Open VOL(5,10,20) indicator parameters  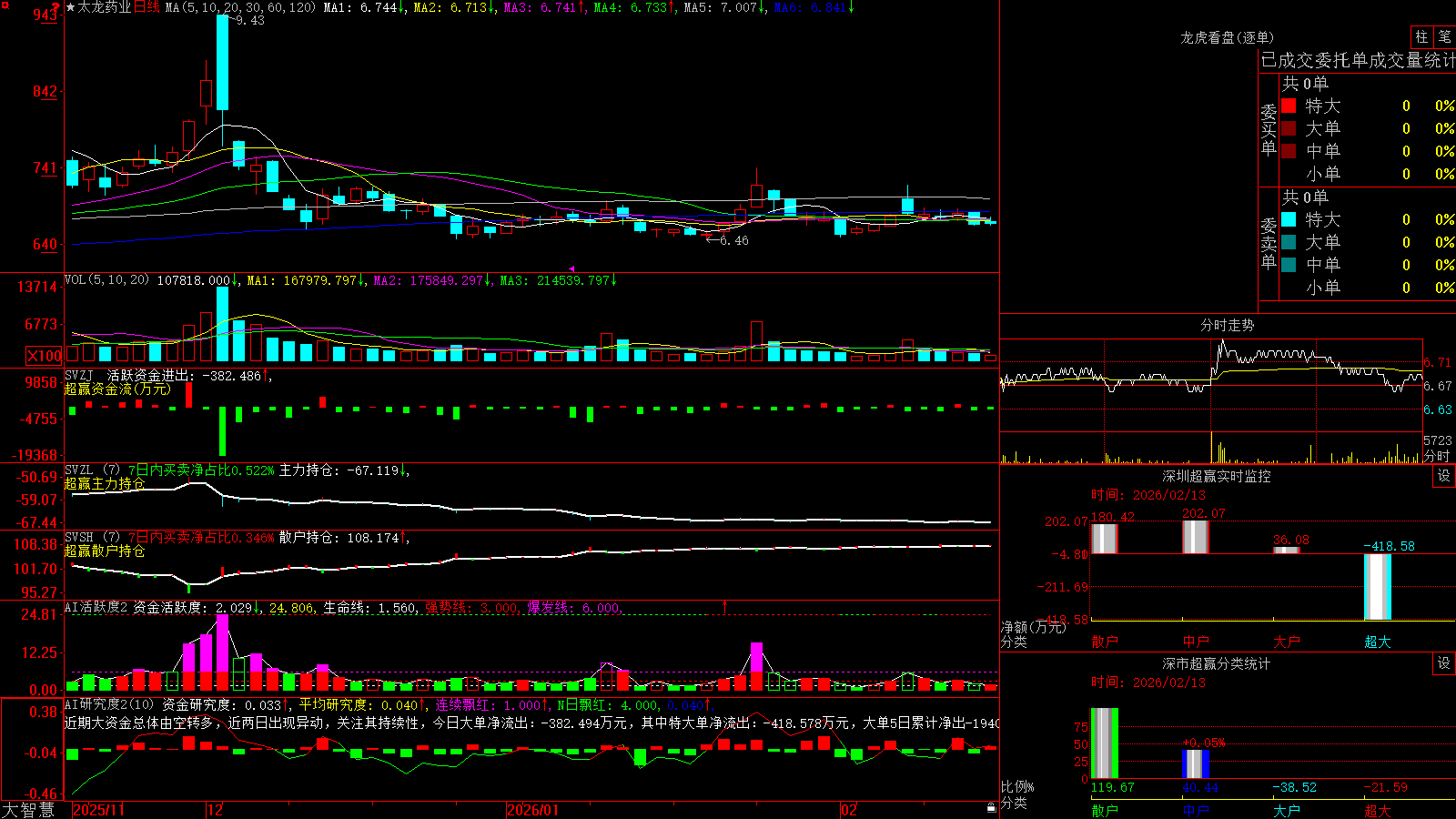coord(106,280)
